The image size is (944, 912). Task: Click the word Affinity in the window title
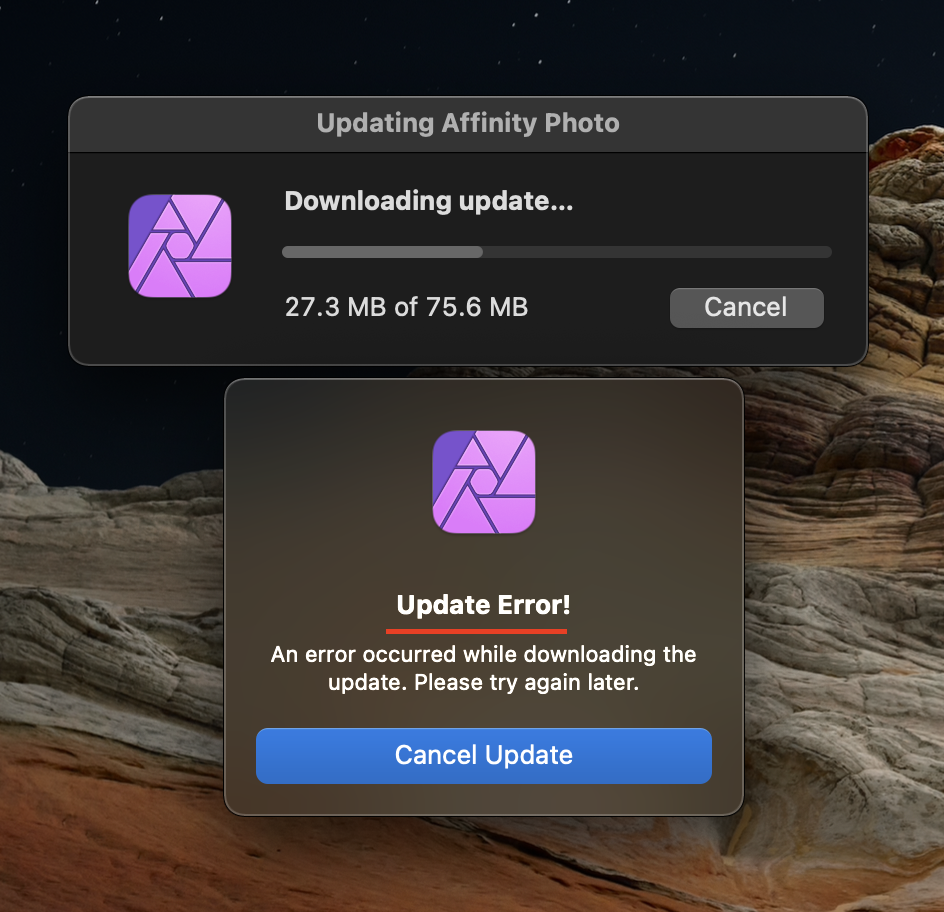click(488, 123)
